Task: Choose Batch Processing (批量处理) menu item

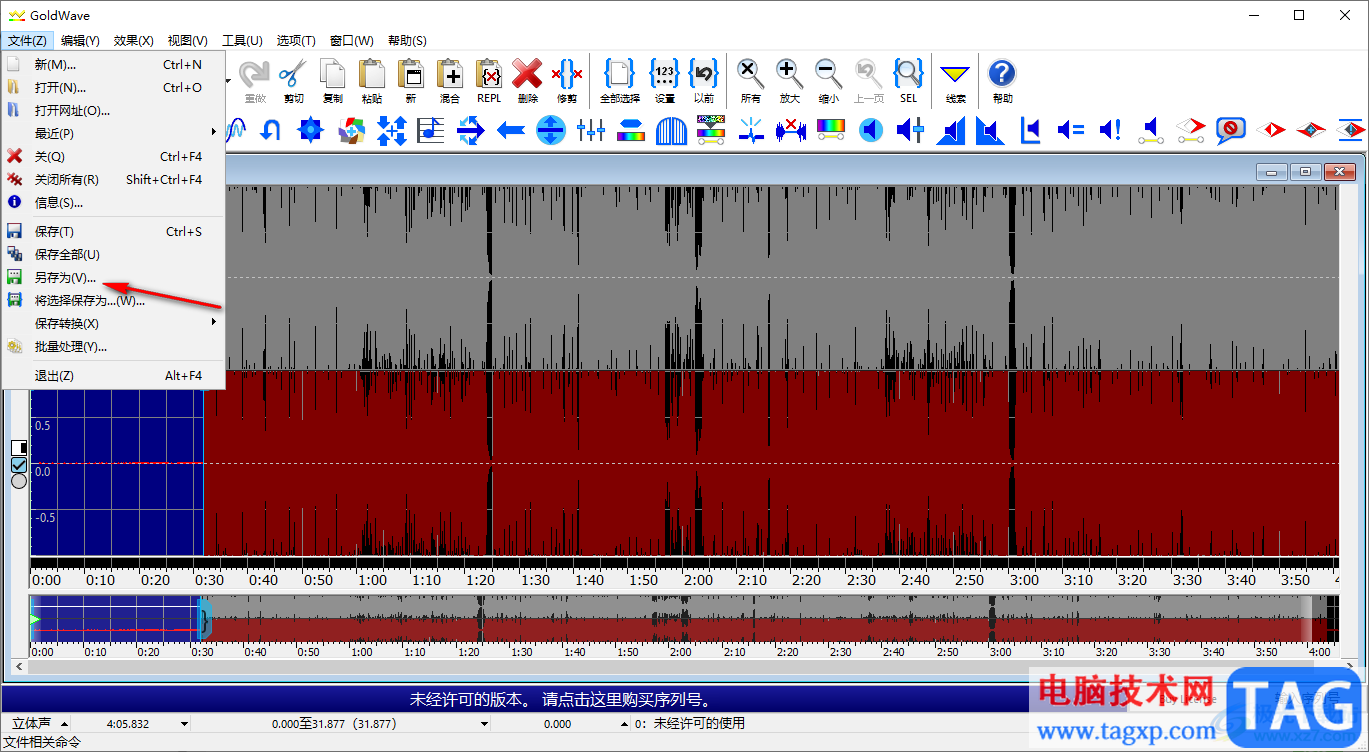Action: pyautogui.click(x=114, y=346)
